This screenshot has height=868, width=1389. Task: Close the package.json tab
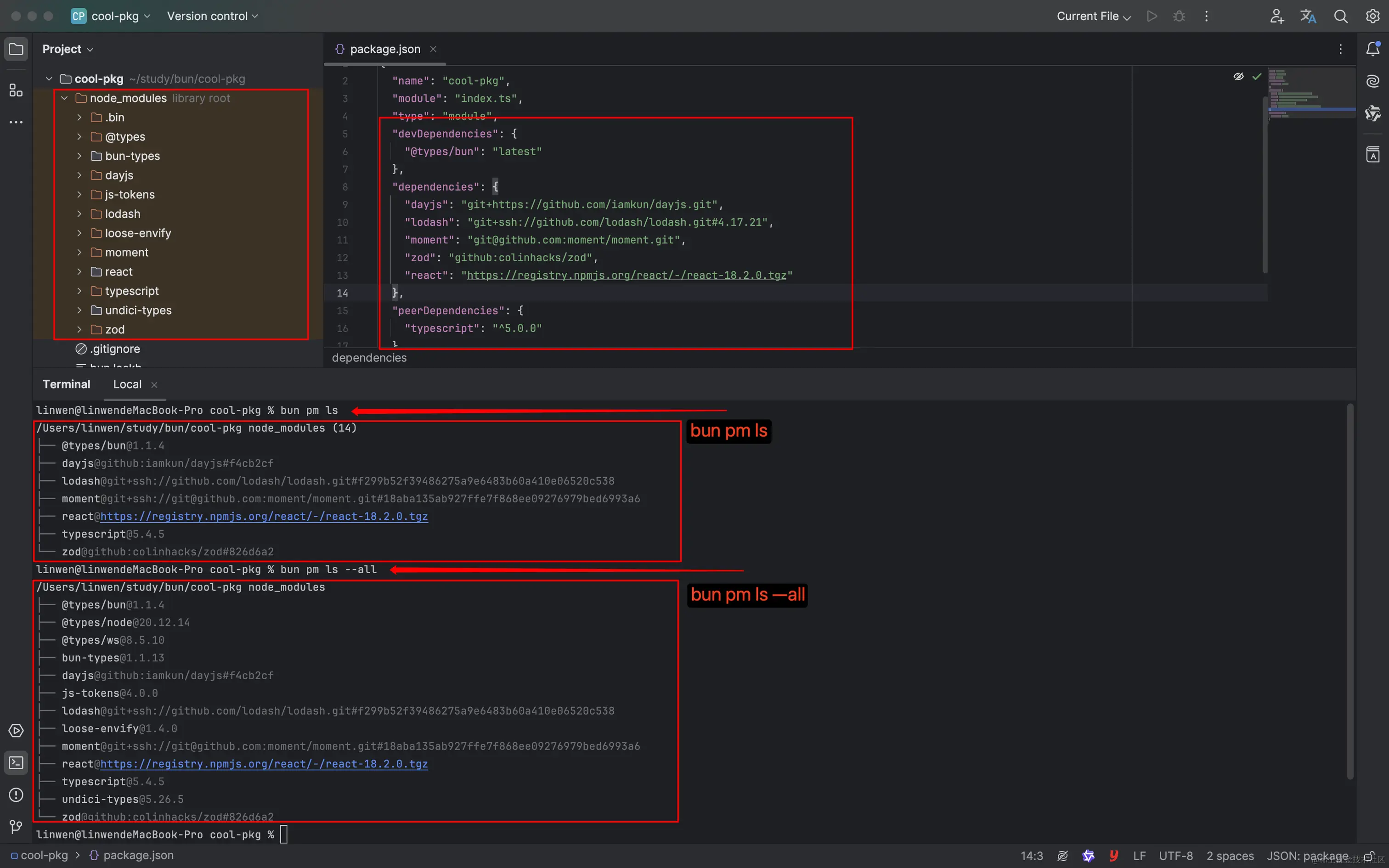(433, 49)
